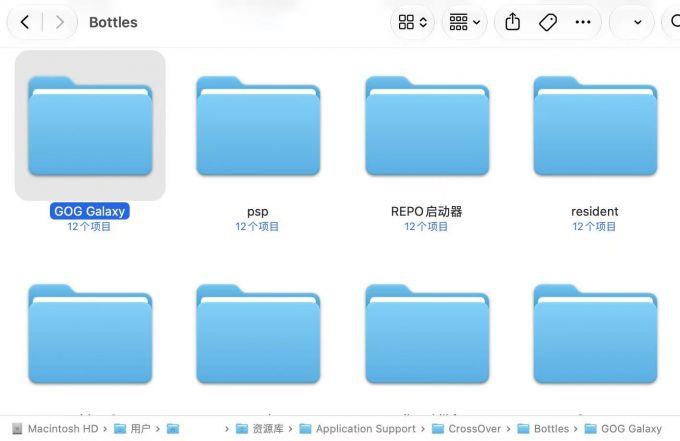This screenshot has width=680, height=441.
Task: Click the Tags toolbar icon
Action: click(x=548, y=22)
